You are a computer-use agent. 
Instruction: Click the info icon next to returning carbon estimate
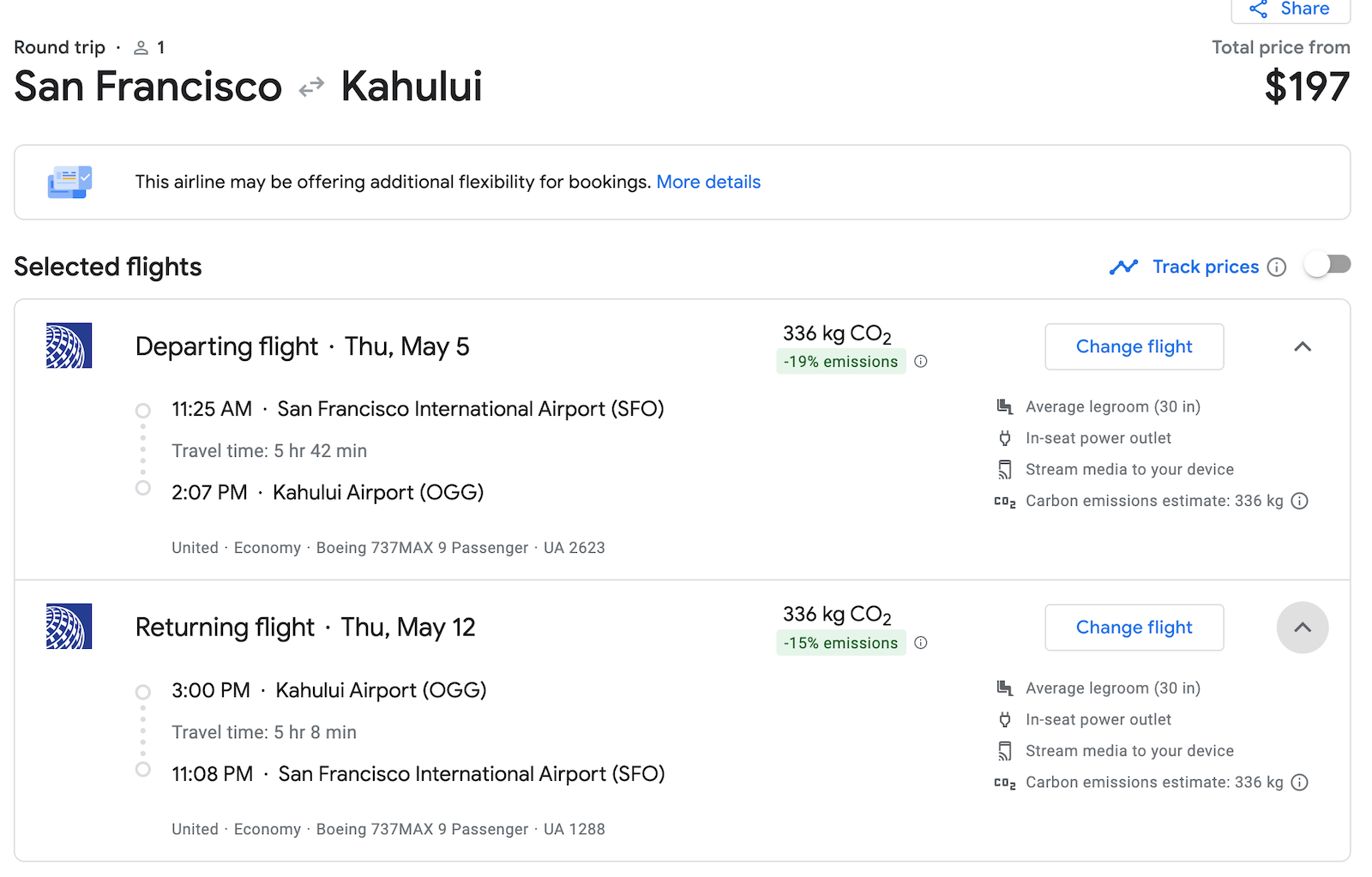click(1300, 782)
